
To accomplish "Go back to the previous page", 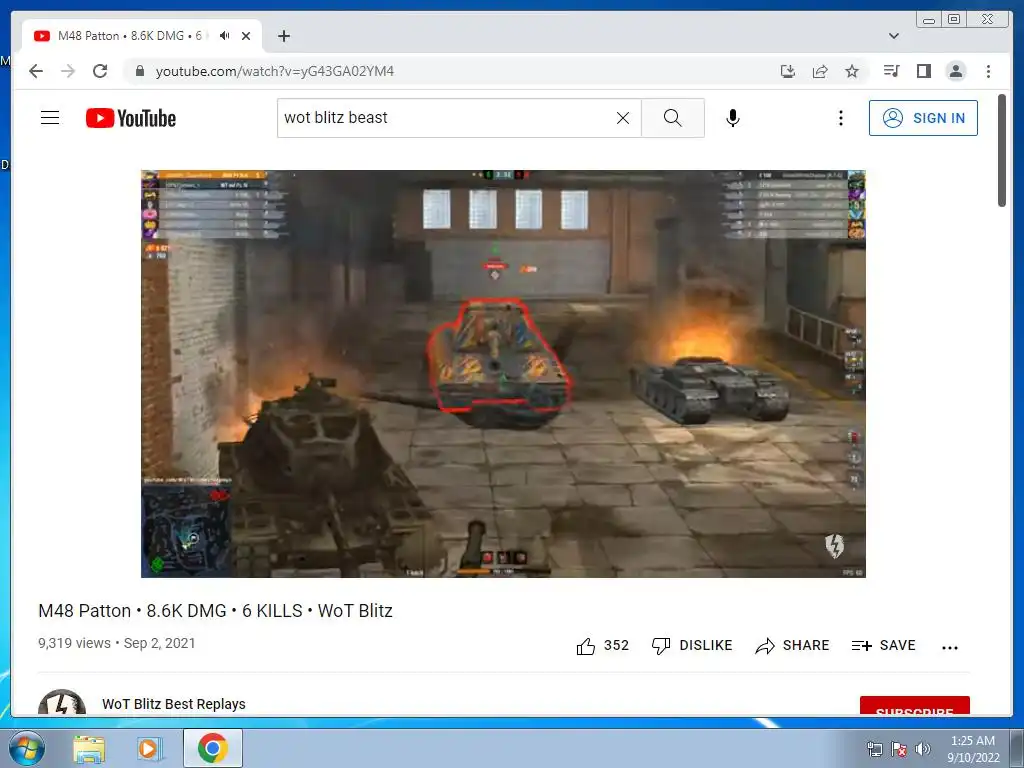I will click(x=36, y=71).
